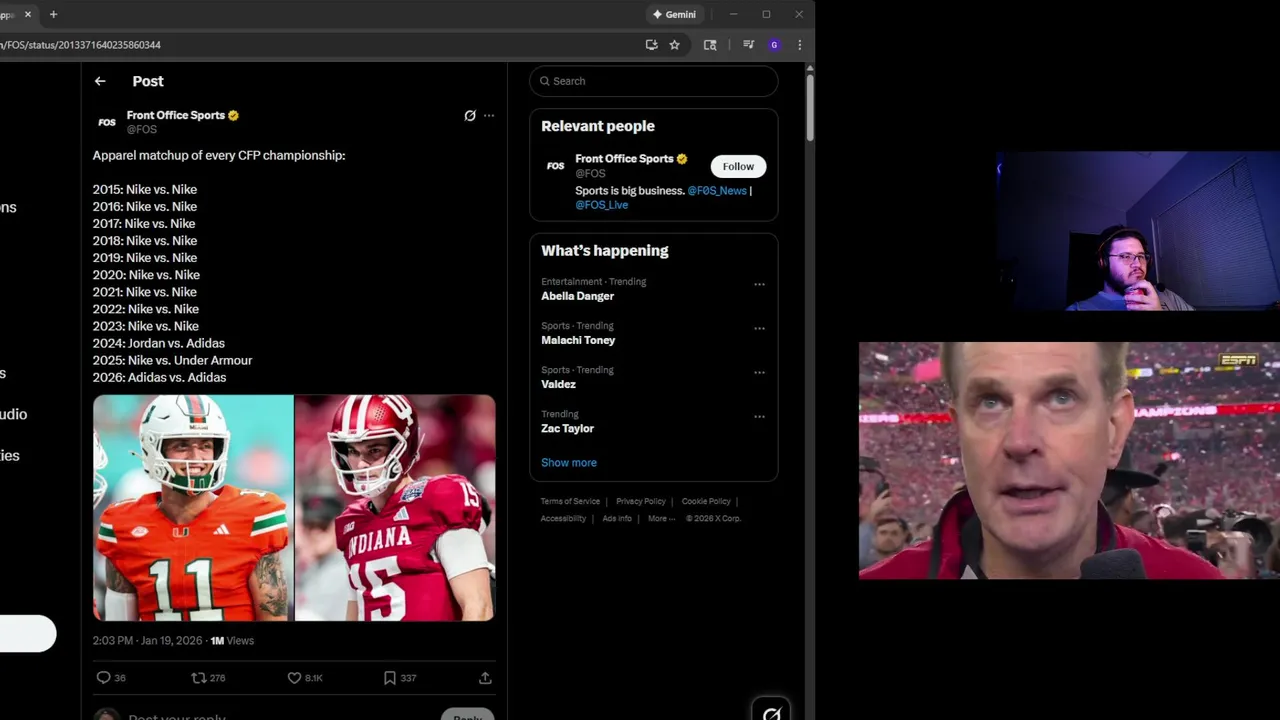Go back using the Post arrow
This screenshot has height=720, width=1280.
click(100, 81)
